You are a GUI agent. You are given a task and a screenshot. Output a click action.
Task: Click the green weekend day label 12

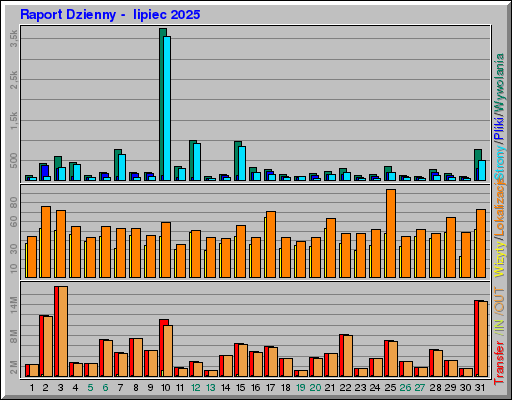pos(195,388)
